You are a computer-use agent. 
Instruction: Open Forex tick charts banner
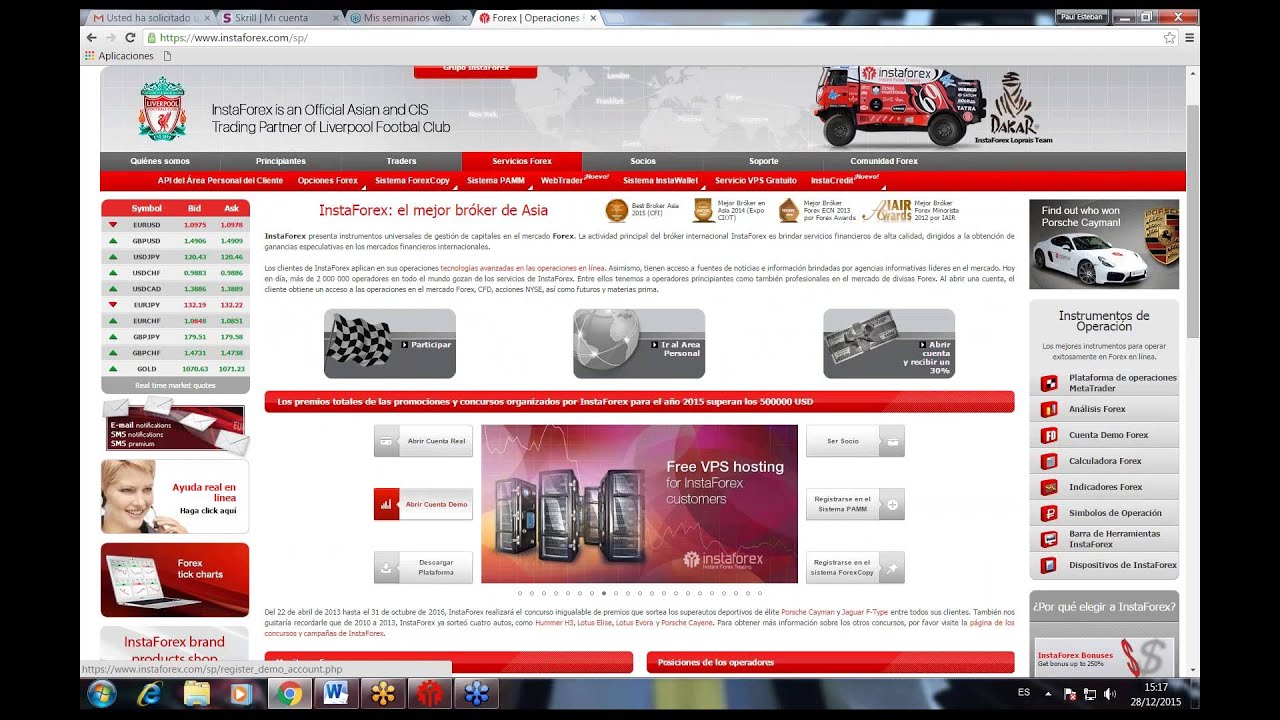pos(175,580)
